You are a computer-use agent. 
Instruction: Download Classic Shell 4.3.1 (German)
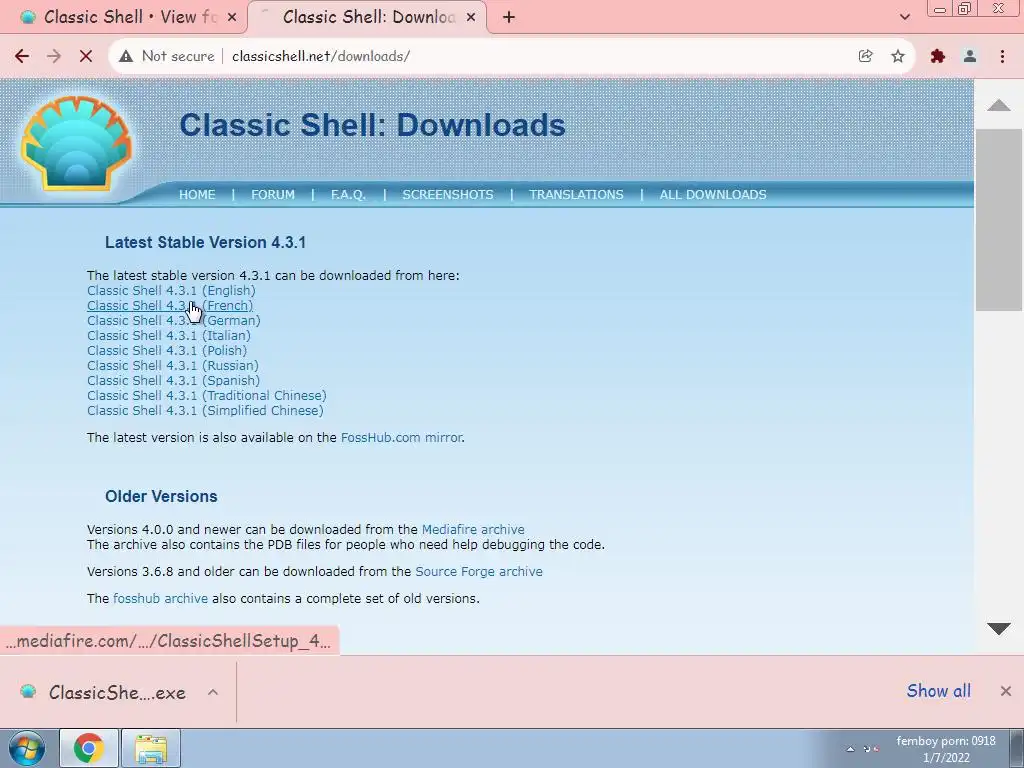coord(174,321)
